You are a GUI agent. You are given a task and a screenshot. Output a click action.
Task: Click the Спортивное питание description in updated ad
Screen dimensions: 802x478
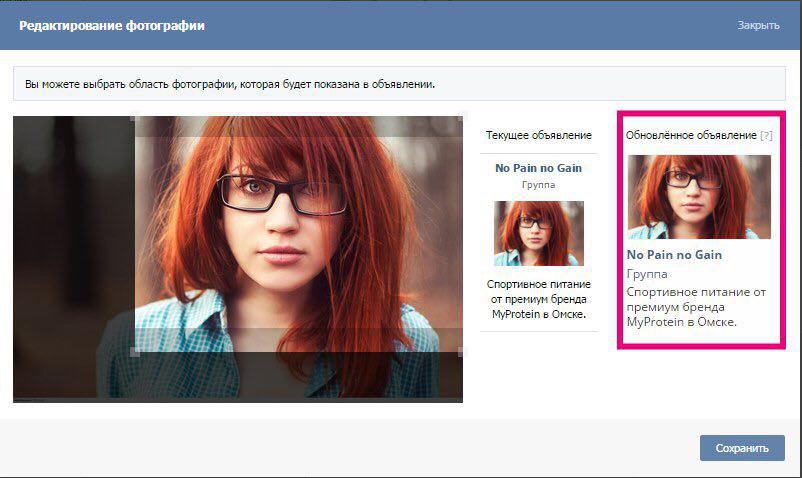click(696, 307)
